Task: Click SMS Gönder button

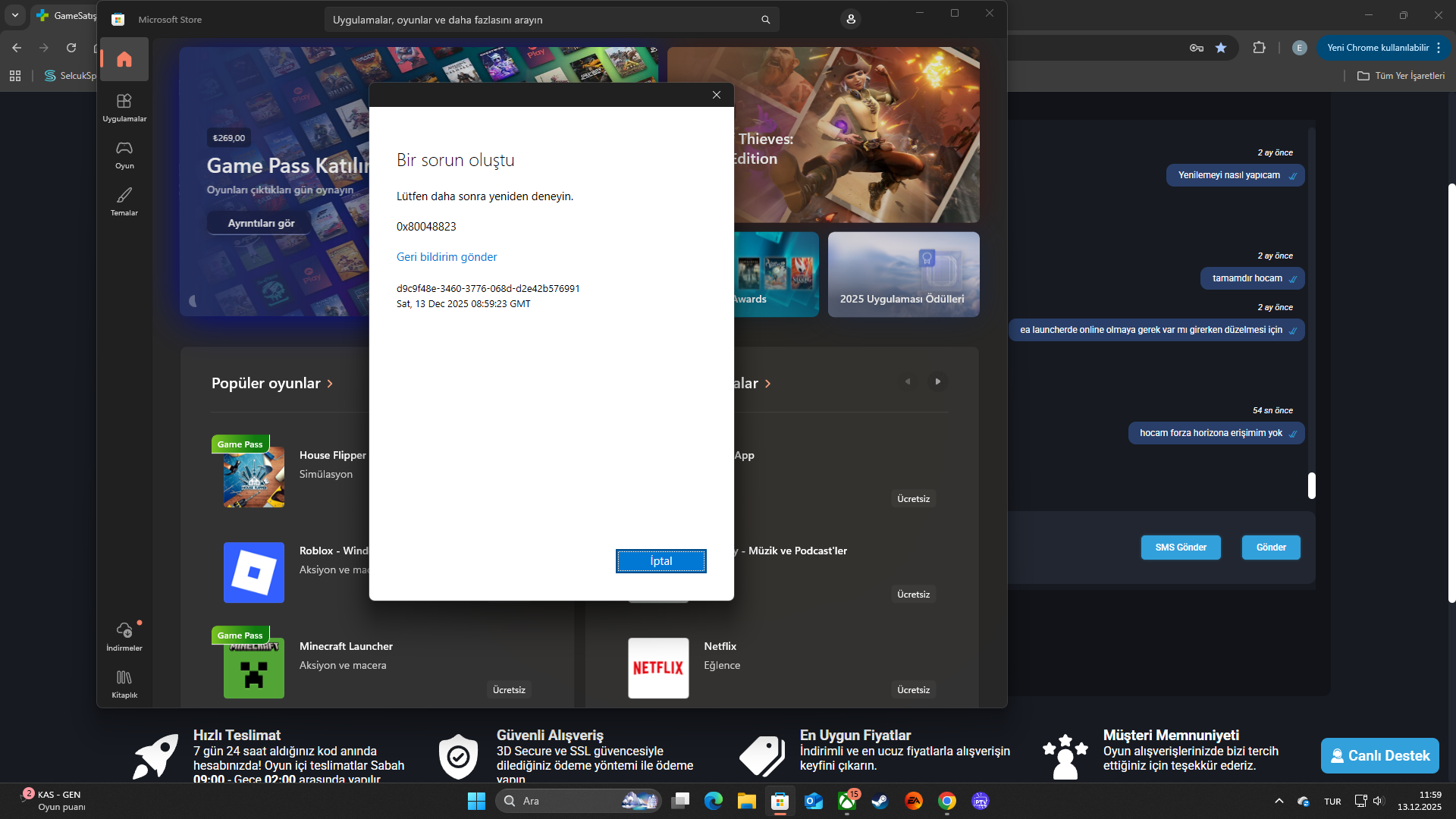Action: coord(1181,548)
